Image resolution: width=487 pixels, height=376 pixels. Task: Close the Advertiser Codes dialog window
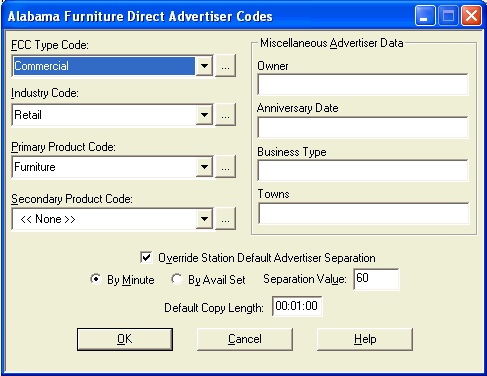point(471,16)
